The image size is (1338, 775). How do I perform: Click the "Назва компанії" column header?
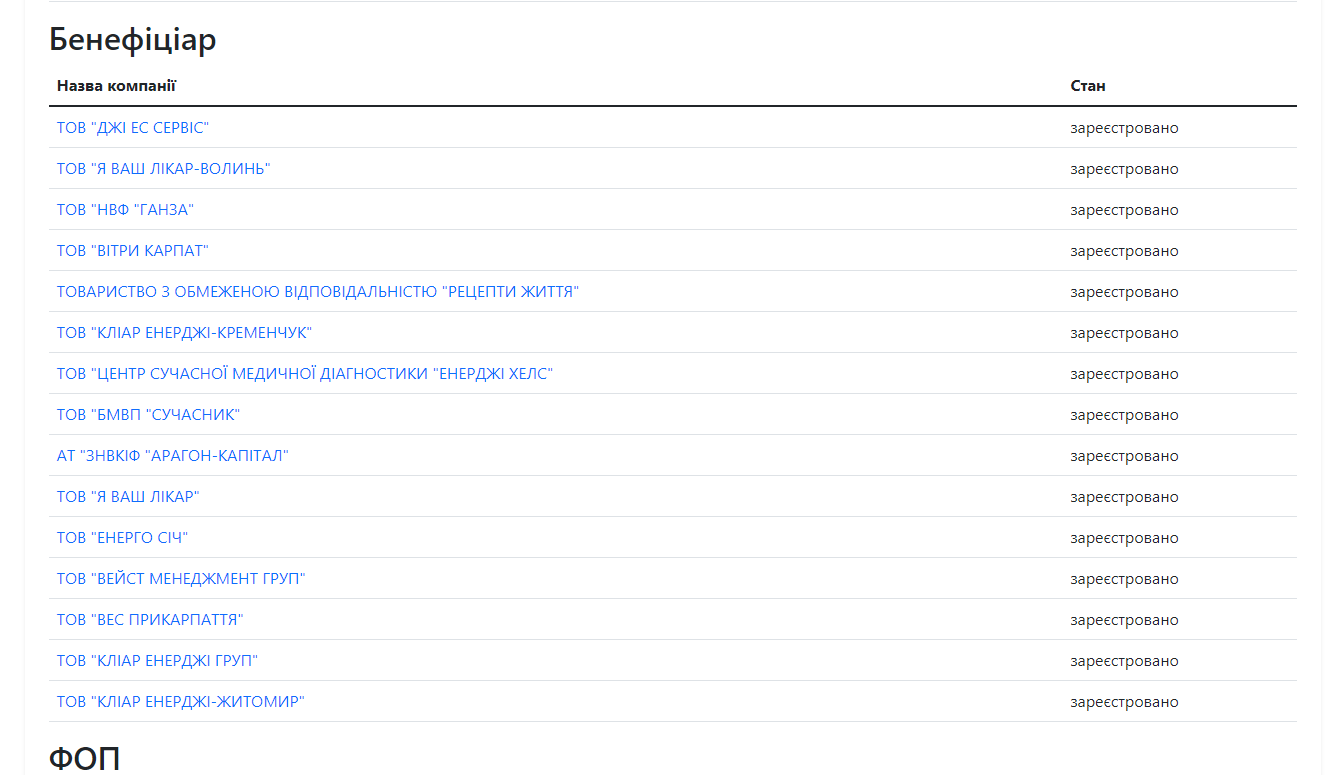(x=116, y=86)
